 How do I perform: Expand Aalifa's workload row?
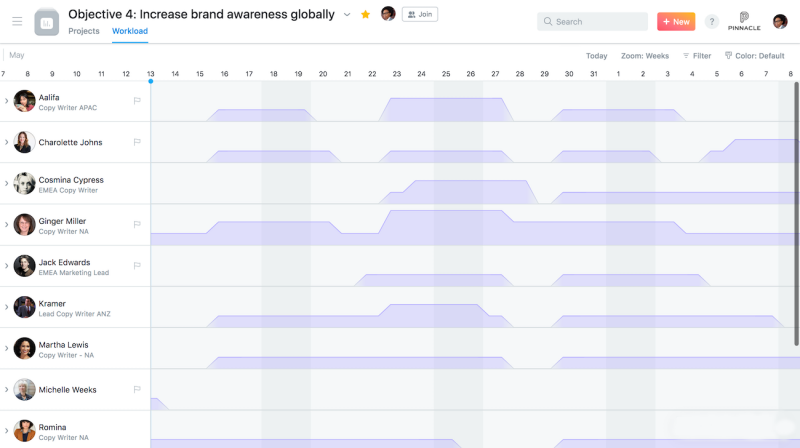click(x=6, y=101)
